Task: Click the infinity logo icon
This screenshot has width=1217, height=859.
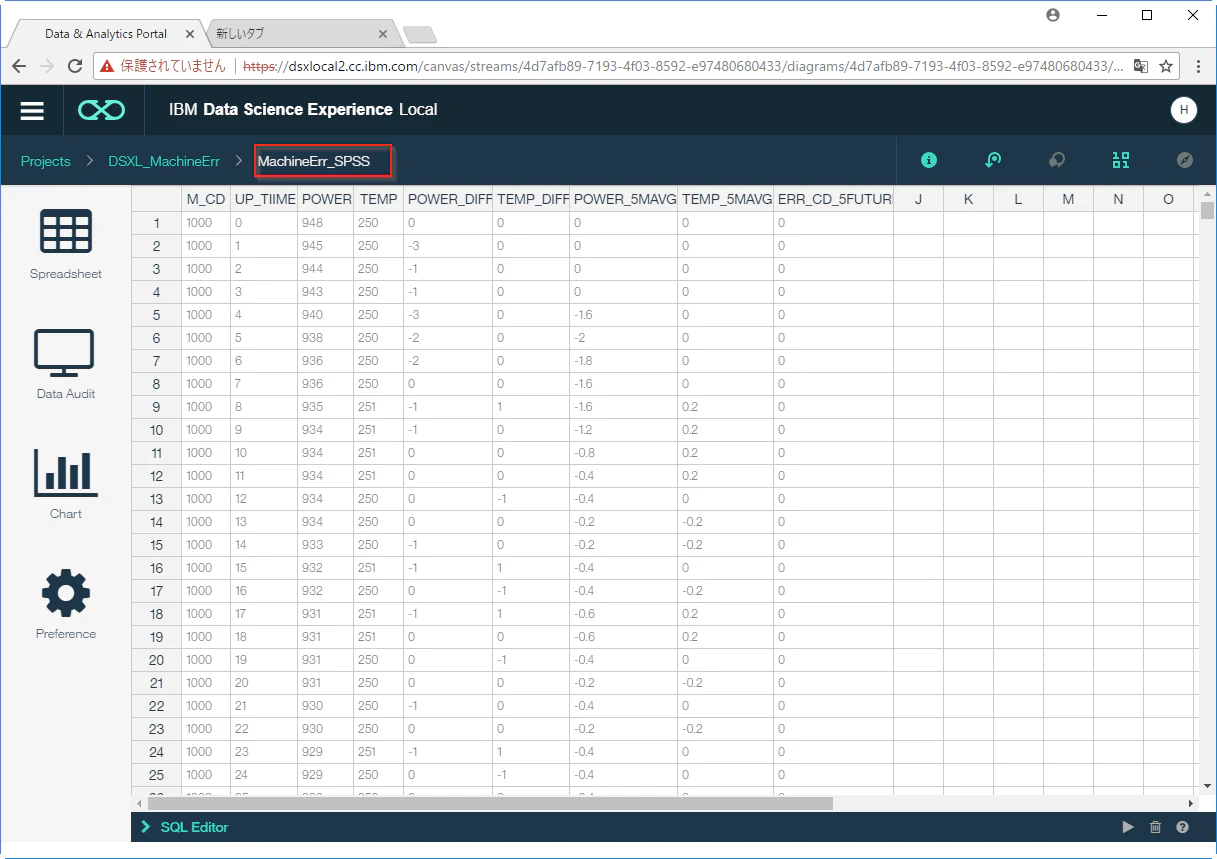Action: 102,110
